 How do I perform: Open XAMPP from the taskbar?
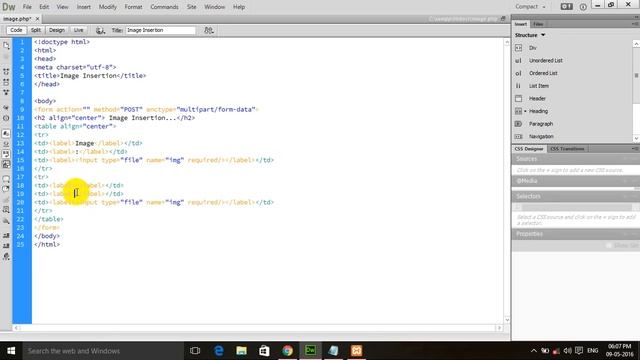(356, 351)
